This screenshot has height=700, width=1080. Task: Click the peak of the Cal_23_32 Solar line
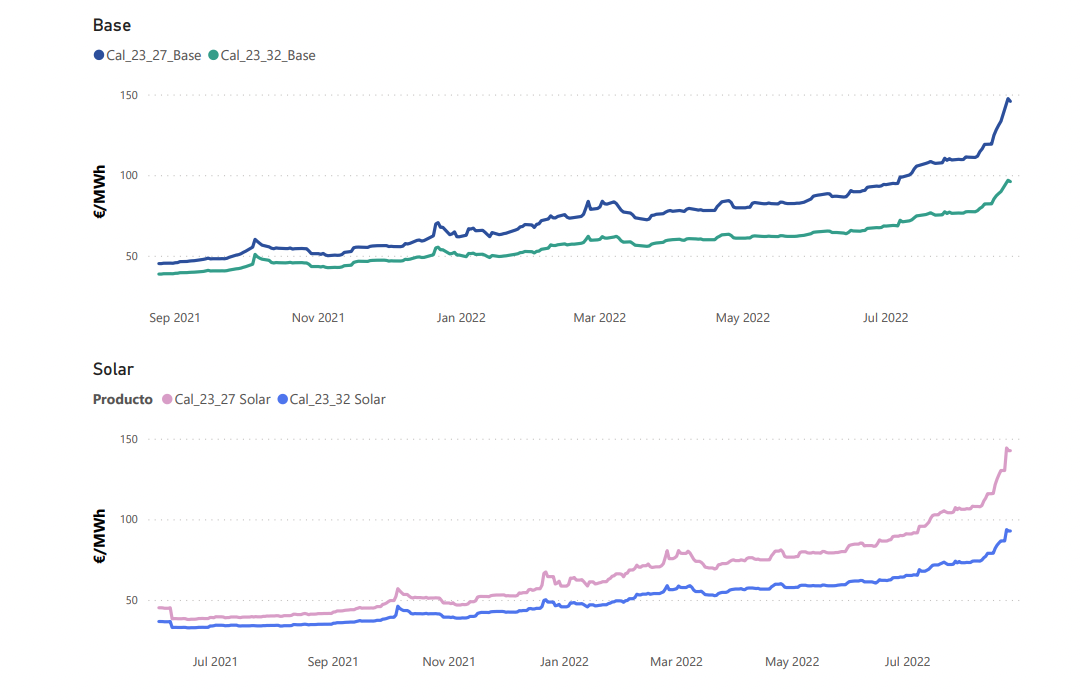point(1006,530)
